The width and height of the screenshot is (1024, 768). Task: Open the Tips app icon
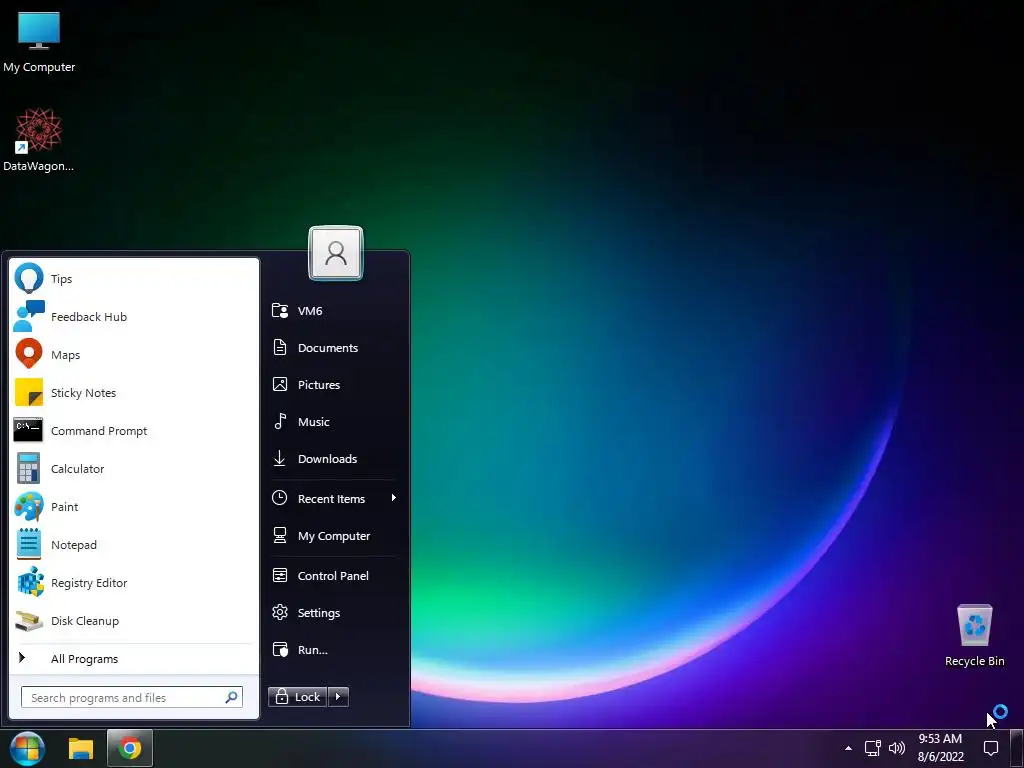pyautogui.click(x=29, y=279)
